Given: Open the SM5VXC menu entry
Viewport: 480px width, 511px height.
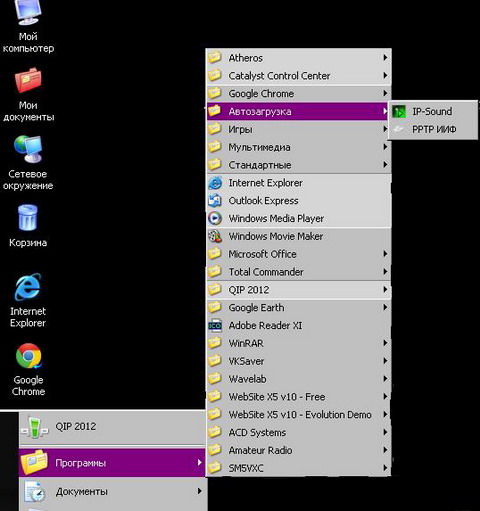Looking at the screenshot, I should [x=299, y=468].
